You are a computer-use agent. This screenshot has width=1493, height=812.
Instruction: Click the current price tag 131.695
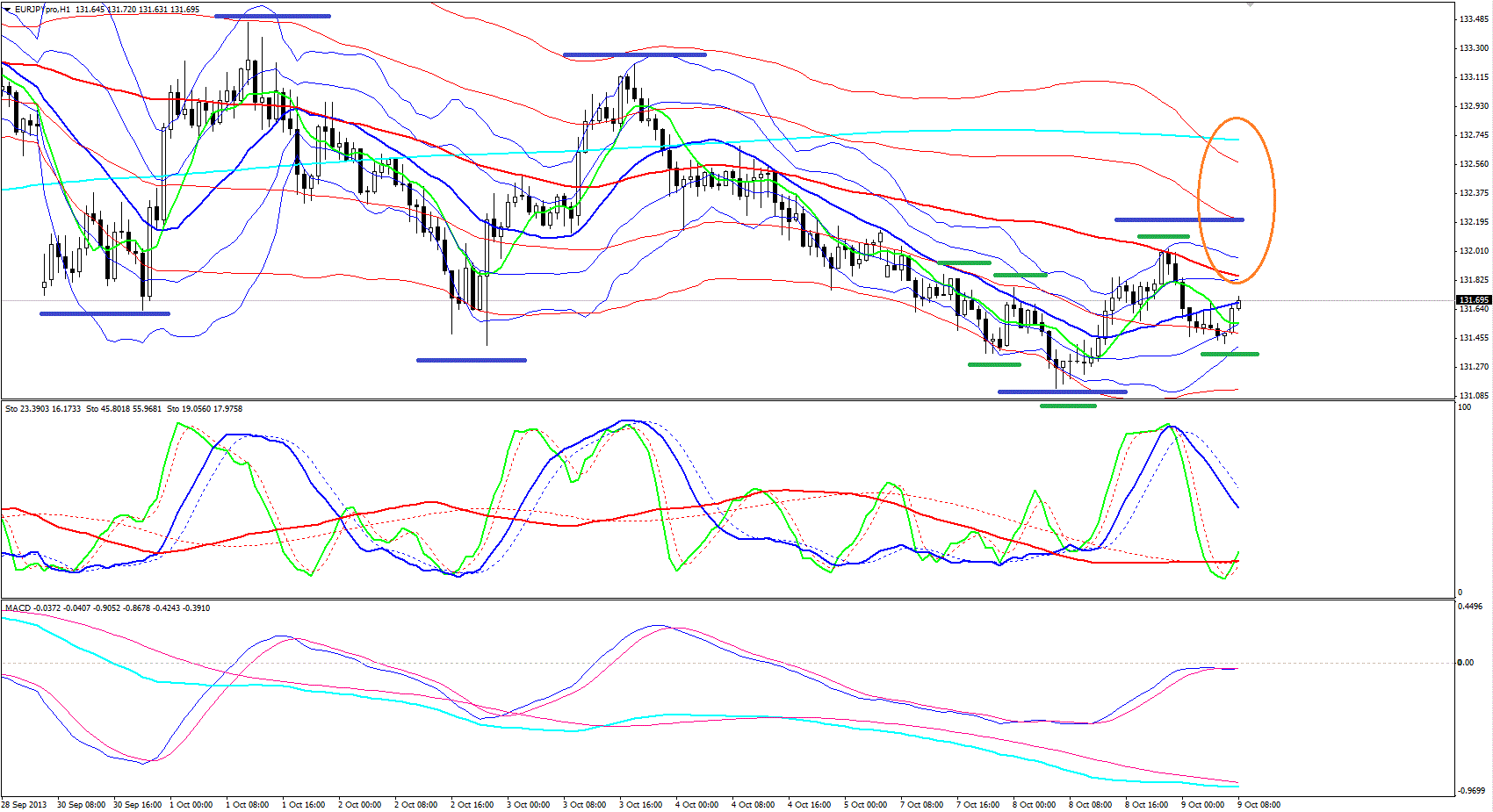[1474, 300]
